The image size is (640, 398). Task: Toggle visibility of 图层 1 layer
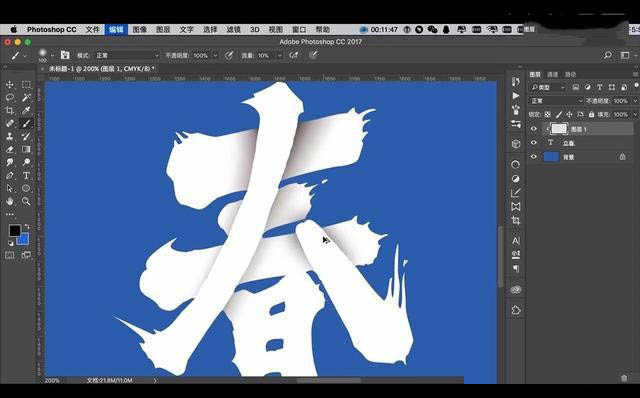(533, 129)
